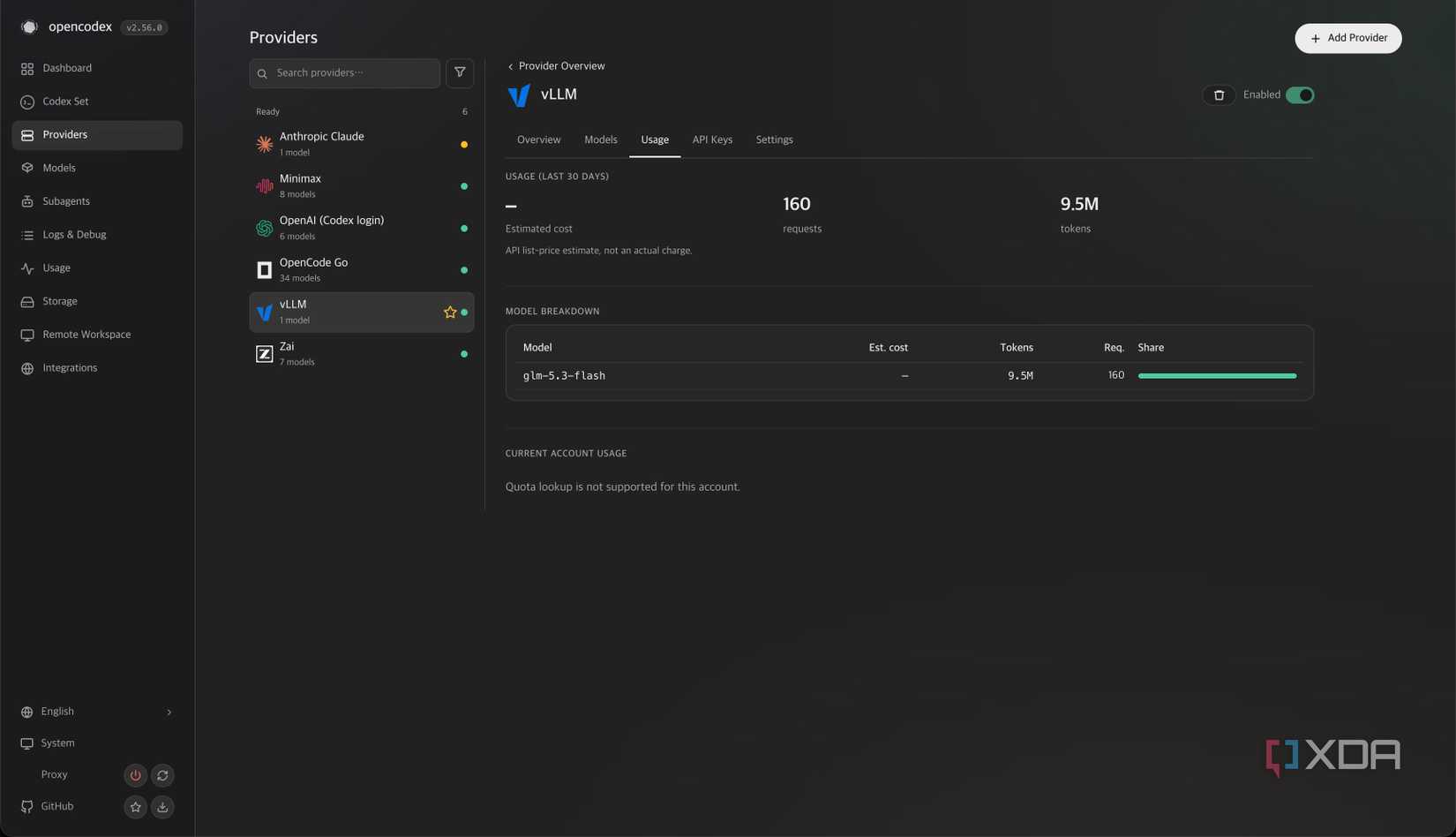Open the Settings tab

point(774,139)
